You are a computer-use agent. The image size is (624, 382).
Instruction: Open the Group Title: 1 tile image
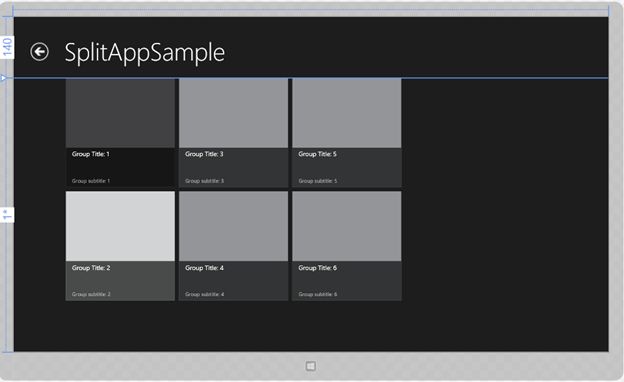tap(120, 113)
